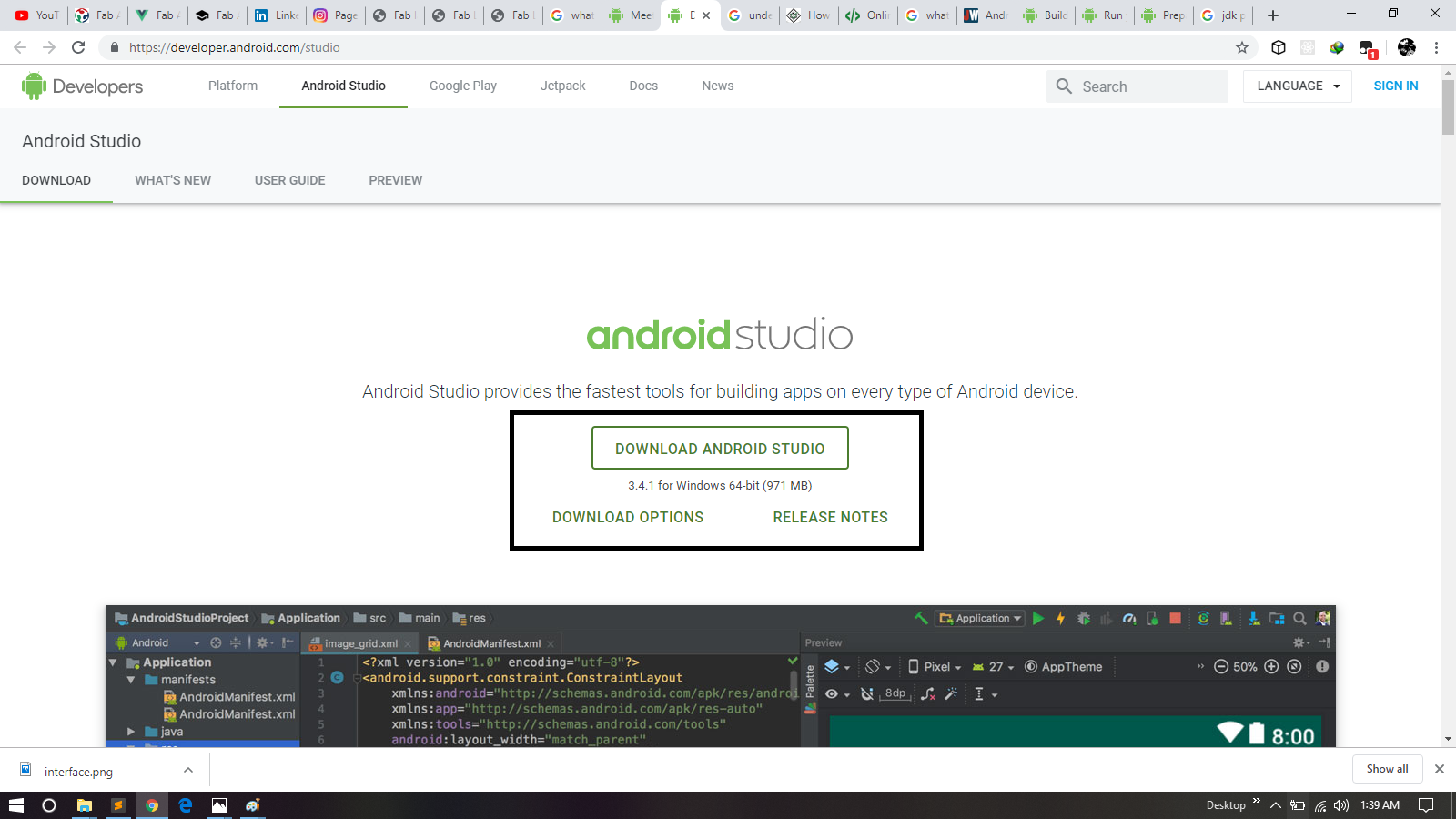Go to Google Play section
The height and width of the screenshot is (819, 1456).
[463, 86]
